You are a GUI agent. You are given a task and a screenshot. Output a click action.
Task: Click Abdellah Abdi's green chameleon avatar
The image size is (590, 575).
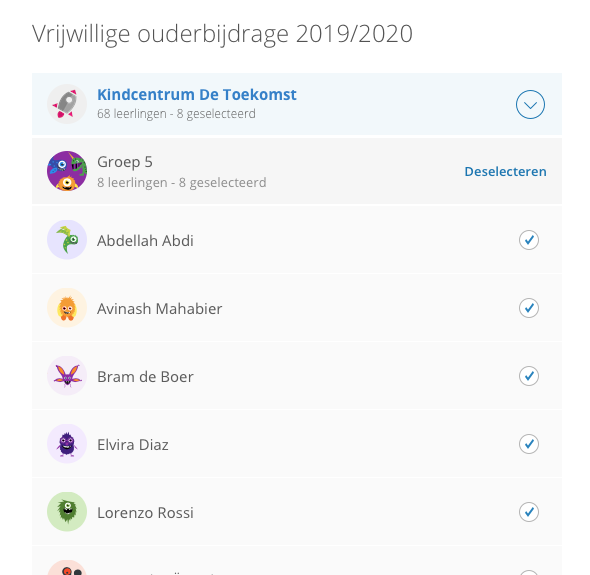(x=67, y=240)
